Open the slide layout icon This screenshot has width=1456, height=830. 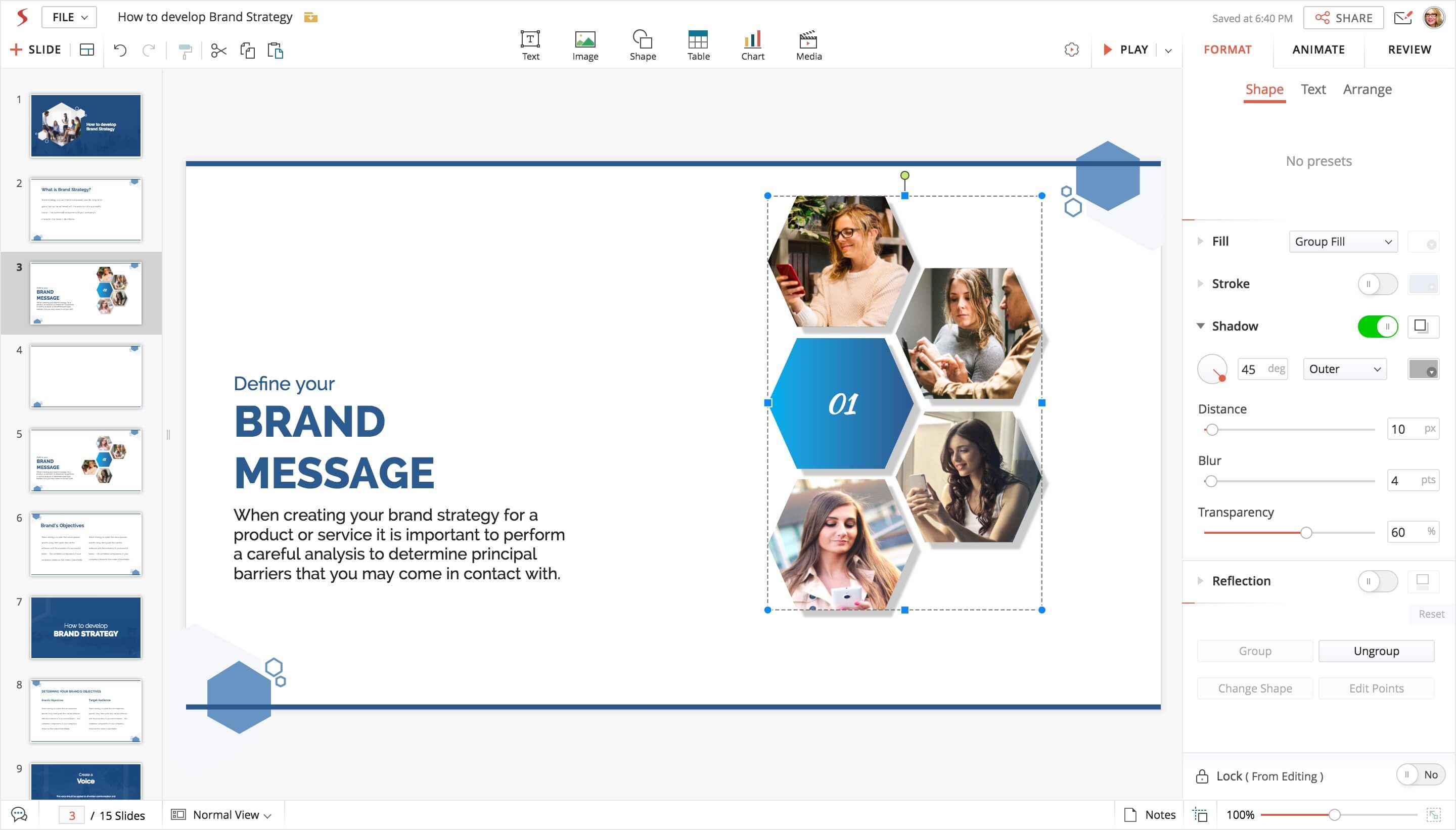coord(86,50)
